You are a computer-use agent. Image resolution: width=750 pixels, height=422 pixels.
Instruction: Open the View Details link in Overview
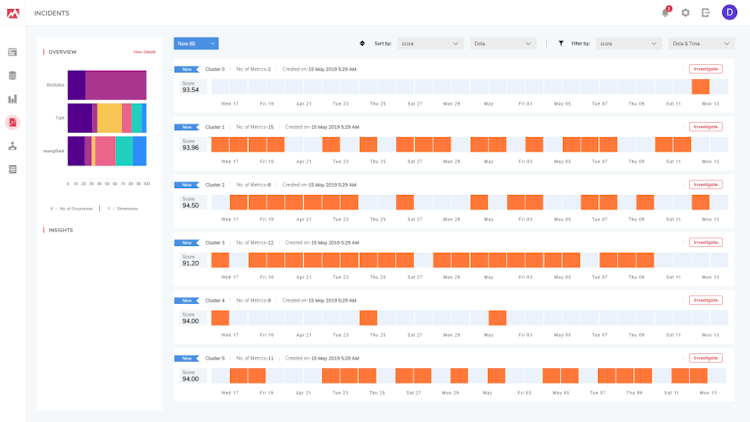click(x=144, y=52)
